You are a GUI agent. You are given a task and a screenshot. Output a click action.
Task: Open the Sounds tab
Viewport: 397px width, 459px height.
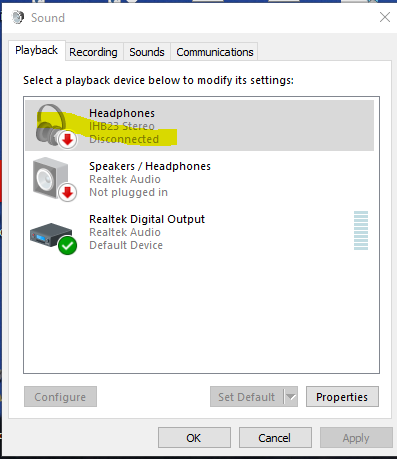(147, 52)
